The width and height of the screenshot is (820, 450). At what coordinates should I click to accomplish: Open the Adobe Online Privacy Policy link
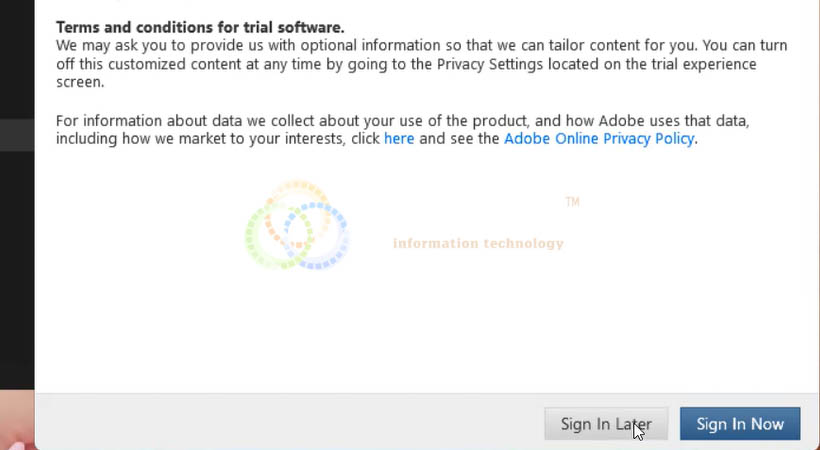(x=599, y=139)
